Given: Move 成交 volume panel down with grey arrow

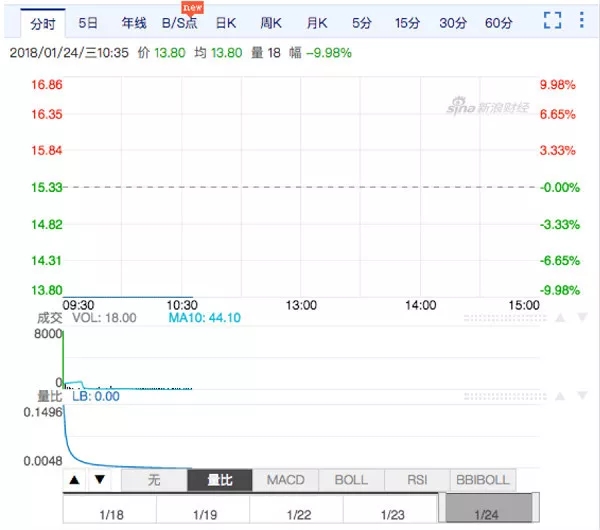Looking at the screenshot, I should [x=581, y=318].
